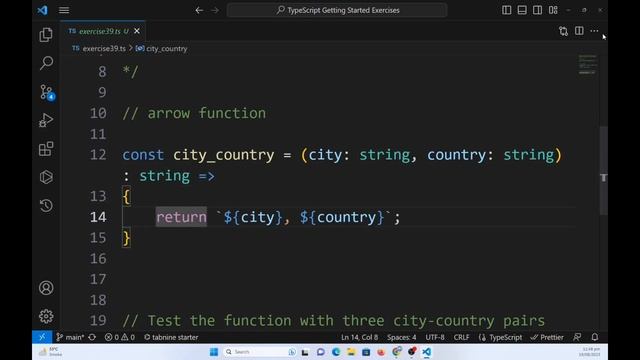
Task: Click the city_country constant name on line 12
Action: [224, 155]
